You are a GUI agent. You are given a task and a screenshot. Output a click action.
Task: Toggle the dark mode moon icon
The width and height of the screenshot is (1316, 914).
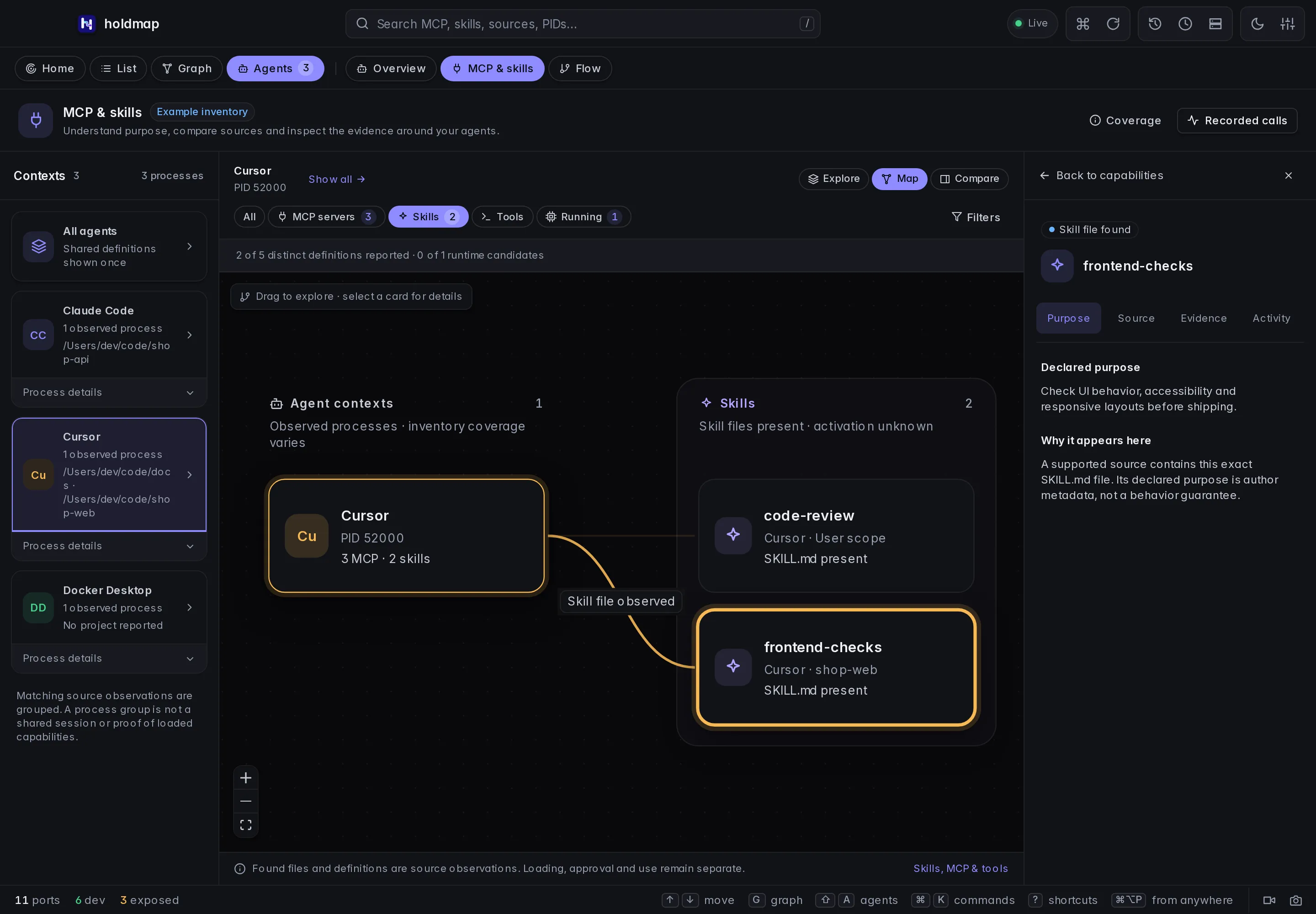pos(1257,23)
